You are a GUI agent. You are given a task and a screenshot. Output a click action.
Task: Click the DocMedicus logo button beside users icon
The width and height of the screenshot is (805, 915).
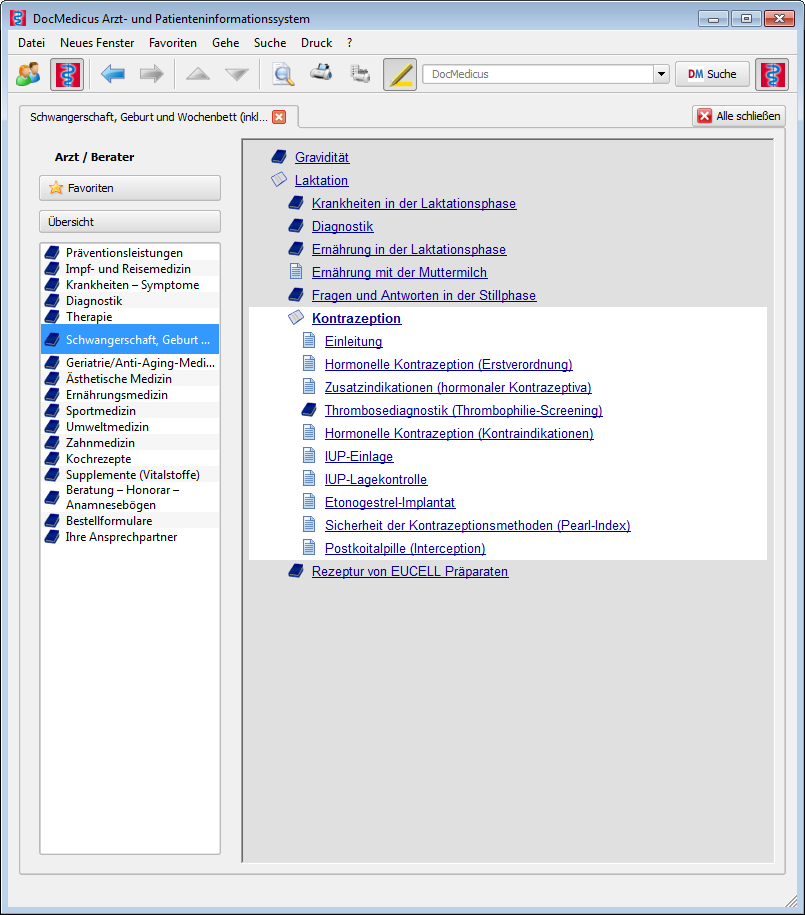coord(67,74)
